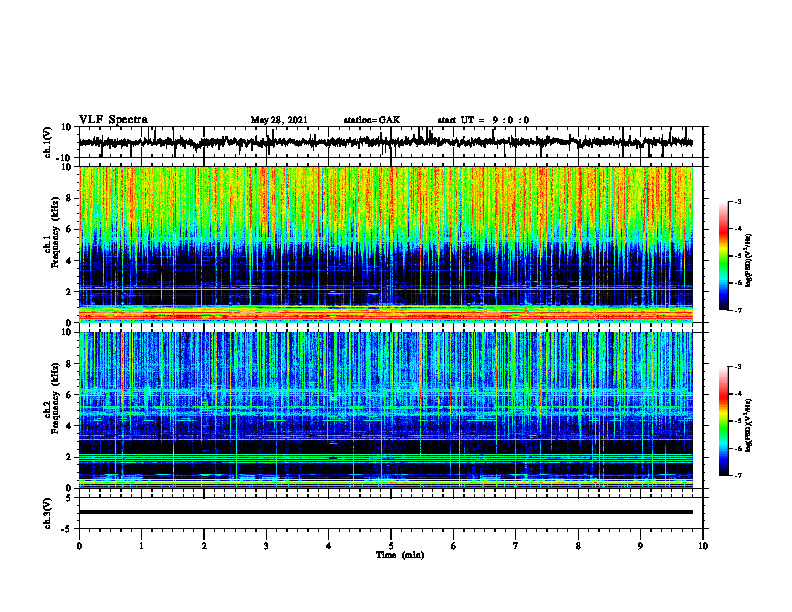Click the "10" tick on the time axis
Viewport: 792px width, 612px height.
[x=703, y=546]
